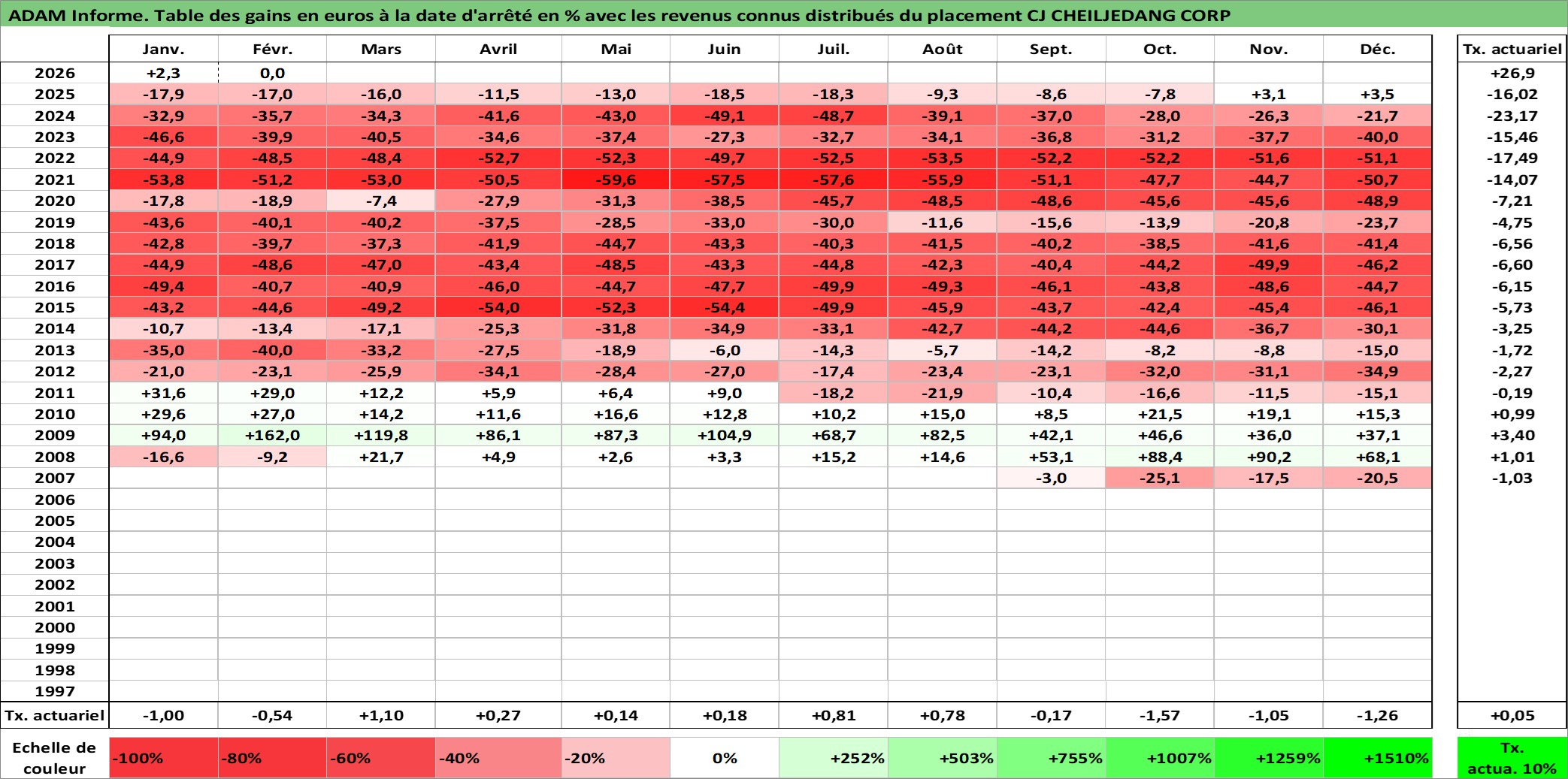Click the '-23,17' actuarial rate for 2024
The width and height of the screenshot is (1568, 779).
1512,116
